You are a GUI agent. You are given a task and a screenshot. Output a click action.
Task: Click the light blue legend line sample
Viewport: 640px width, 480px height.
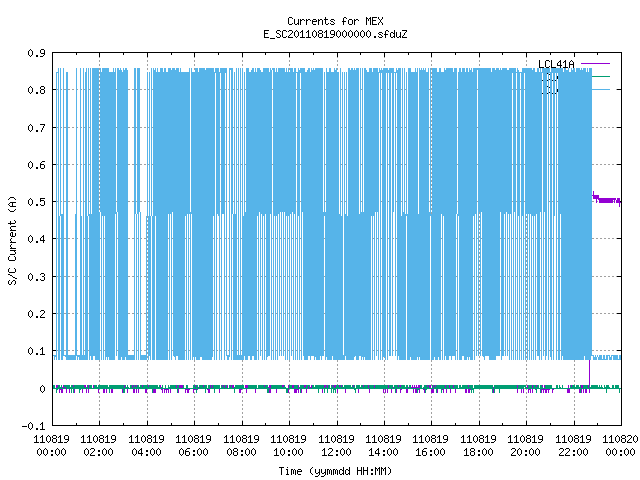[x=601, y=89]
